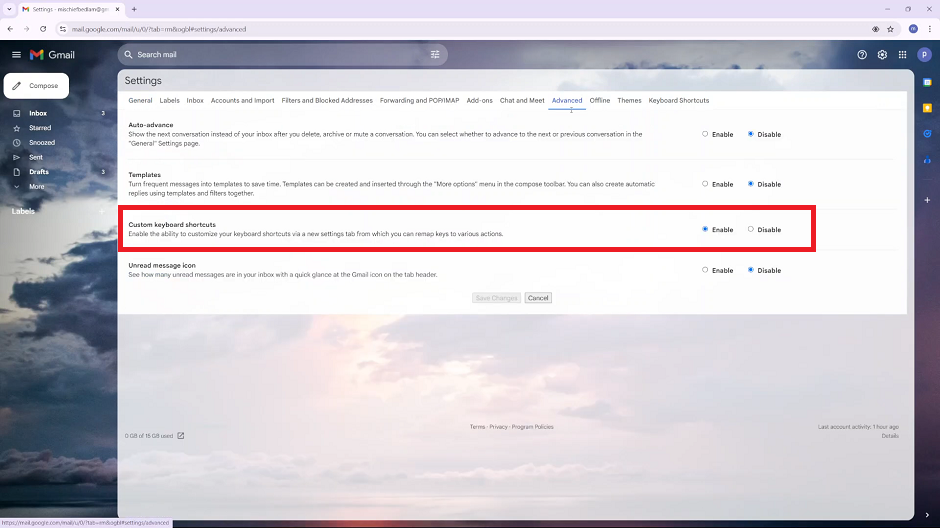The image size is (940, 528).
Task: Enable Templates
Action: 705,184
